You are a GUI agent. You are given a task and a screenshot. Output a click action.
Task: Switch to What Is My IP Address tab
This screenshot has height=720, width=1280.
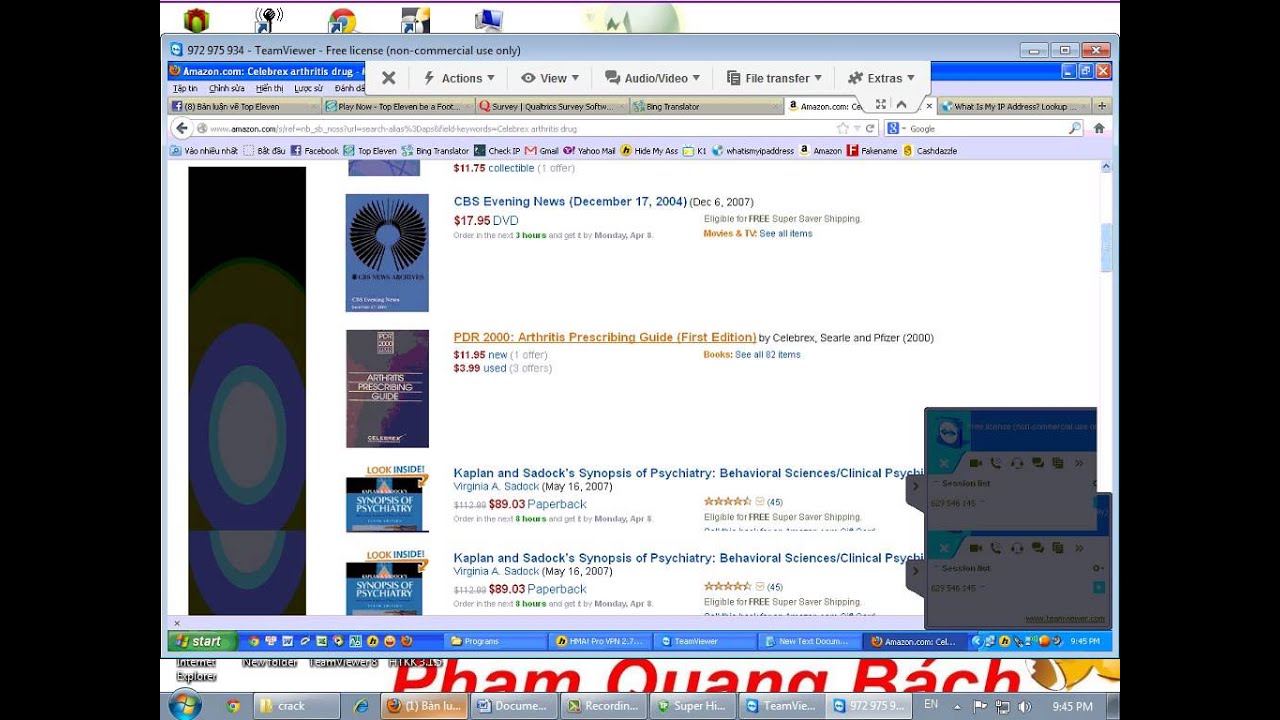coord(1014,106)
